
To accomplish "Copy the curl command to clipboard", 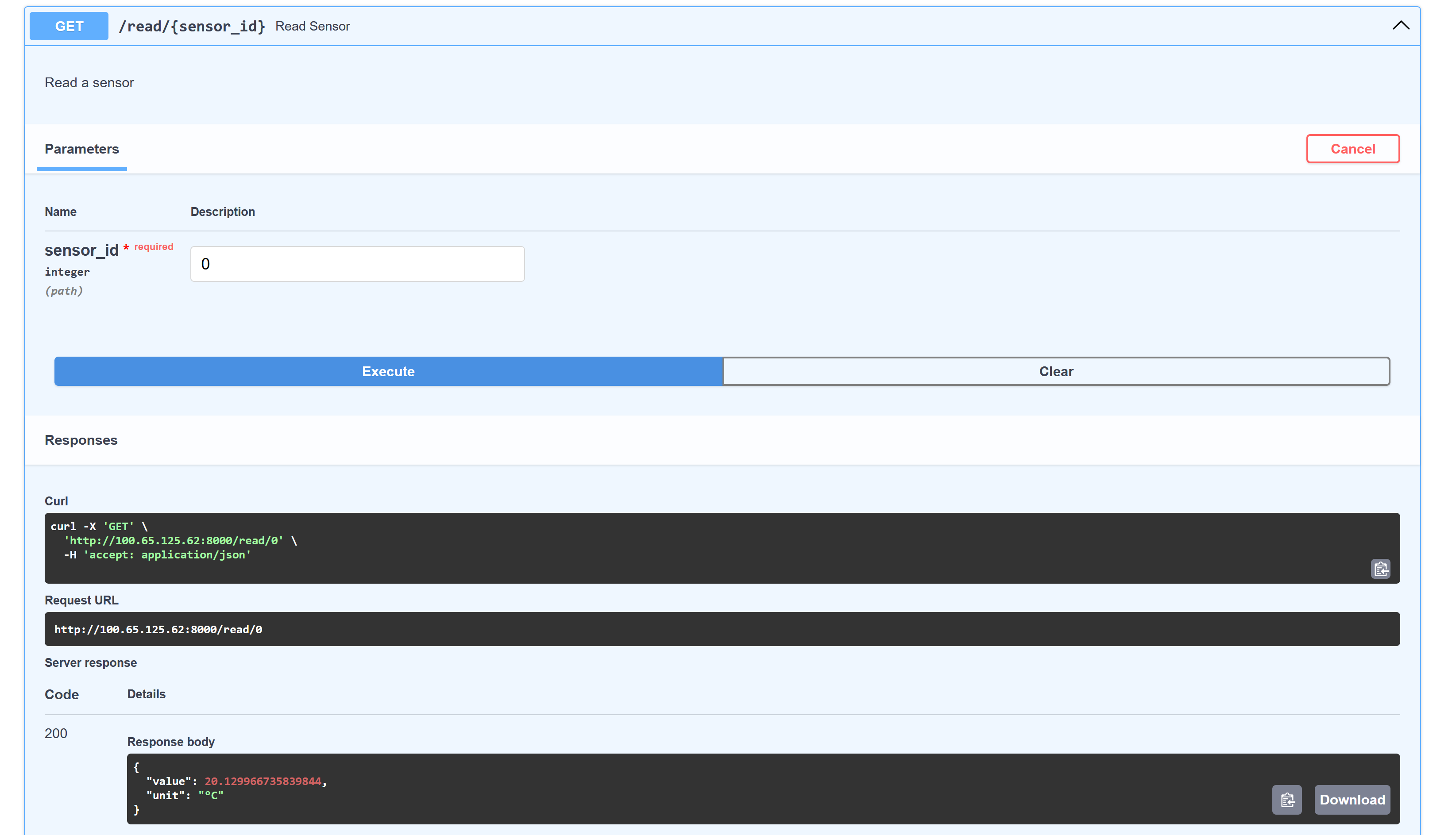I will pyautogui.click(x=1381, y=568).
